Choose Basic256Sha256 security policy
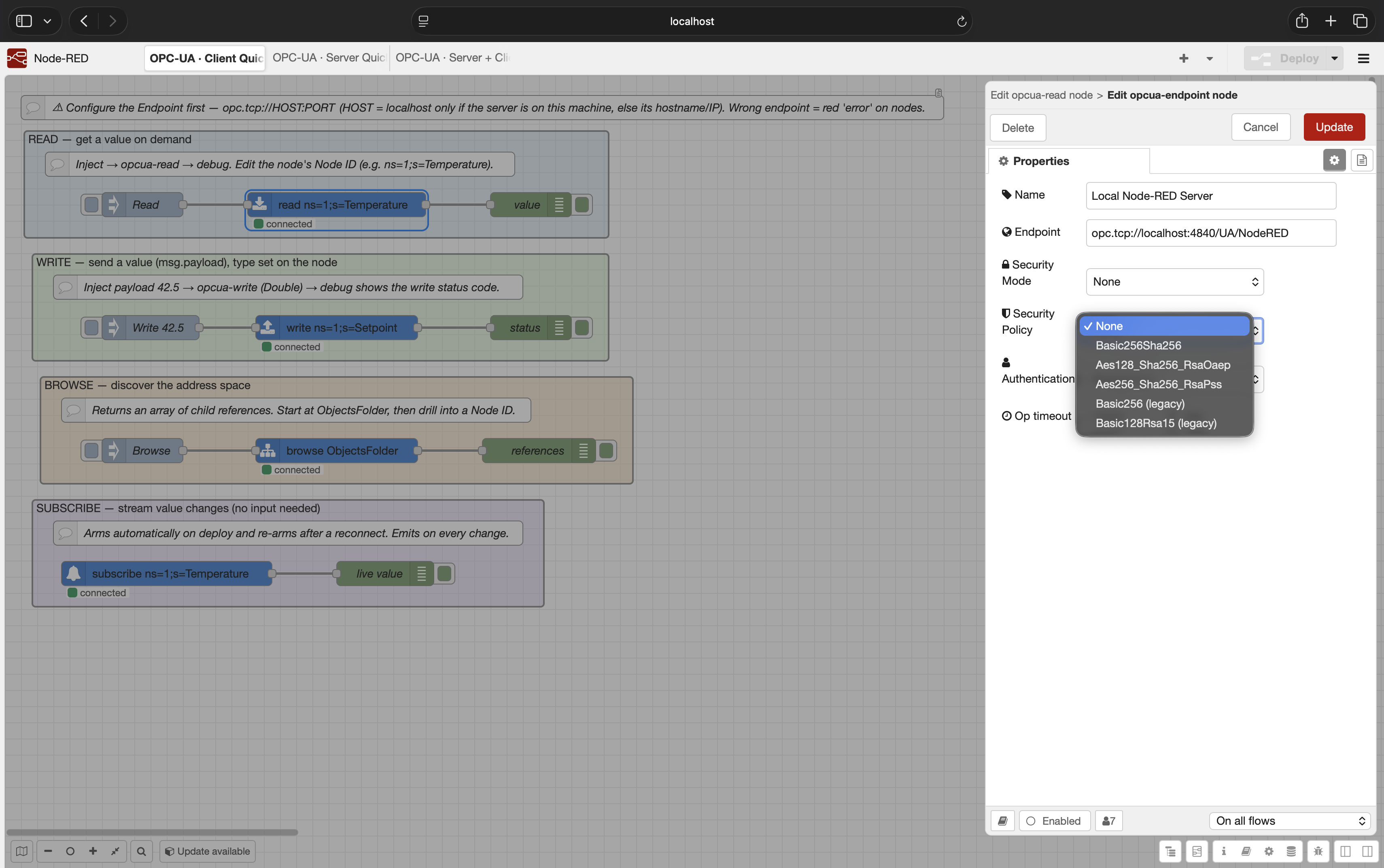 1165,345
